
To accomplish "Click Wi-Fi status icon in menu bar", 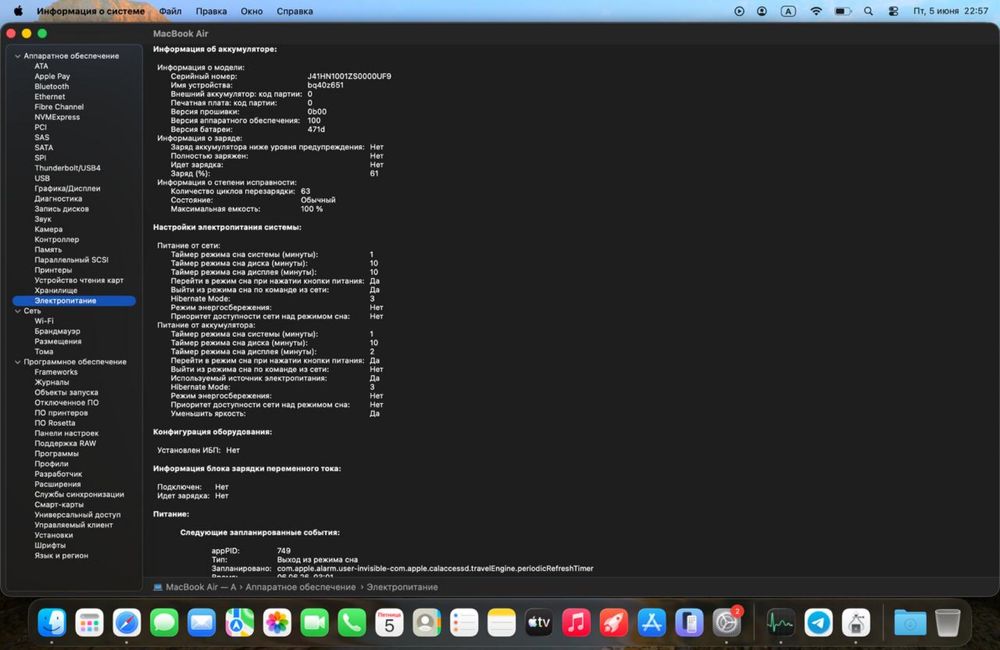I will [x=816, y=11].
